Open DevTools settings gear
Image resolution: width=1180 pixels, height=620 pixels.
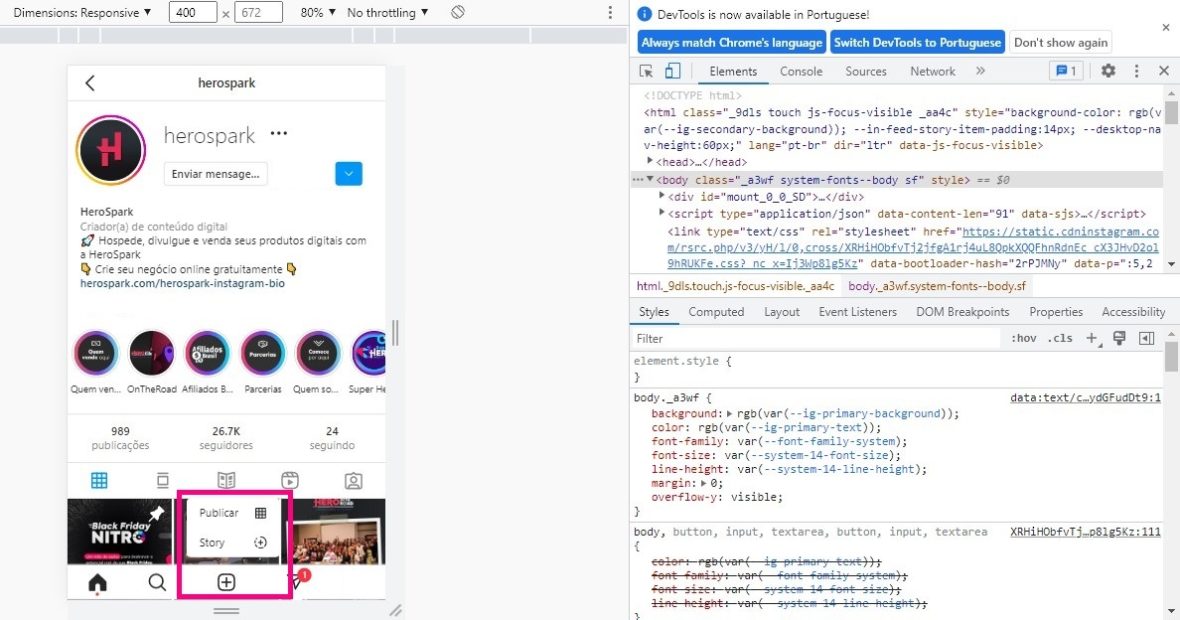[1108, 71]
